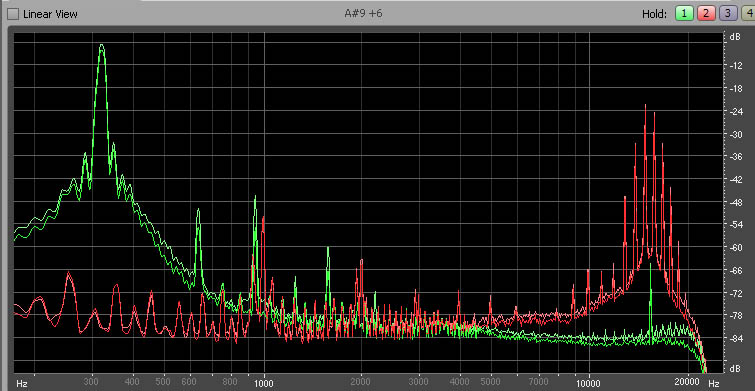The height and width of the screenshot is (391, 755).
Task: Click the 2000 frequency axis label
Action: pos(361,383)
